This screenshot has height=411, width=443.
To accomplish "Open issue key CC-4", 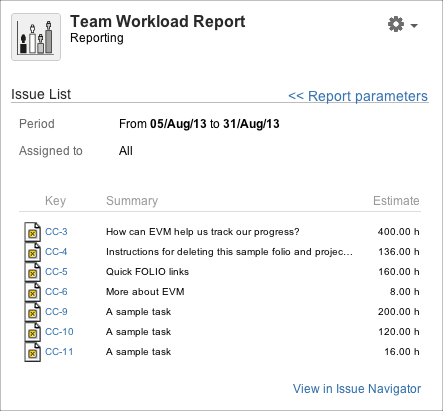I will click(56, 252).
